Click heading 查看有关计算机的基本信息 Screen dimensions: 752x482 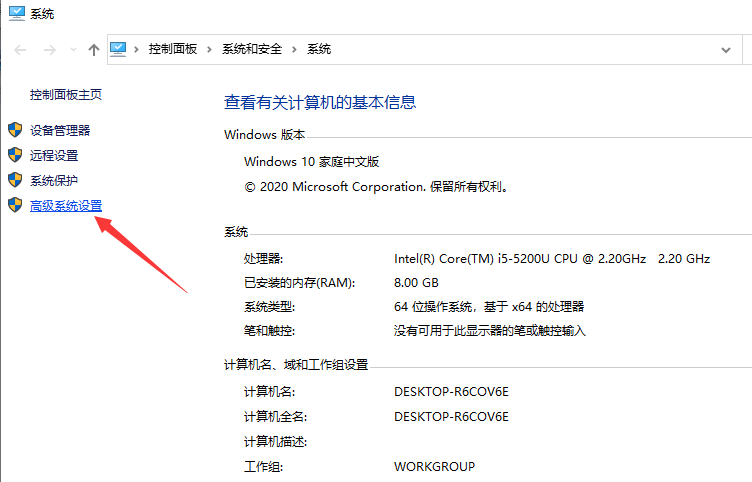tap(320, 102)
